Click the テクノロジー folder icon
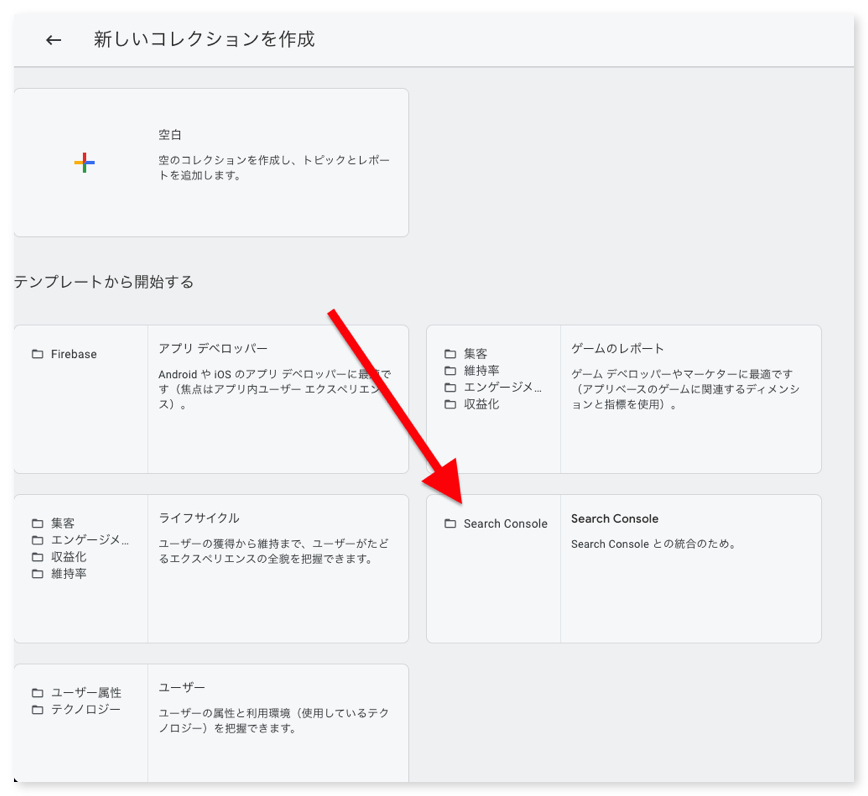The height and width of the screenshot is (796, 868). 38,710
